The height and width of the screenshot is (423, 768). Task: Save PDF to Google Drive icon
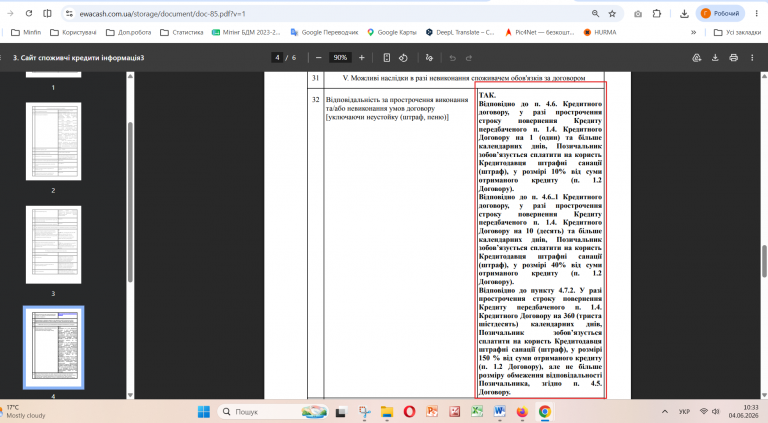[x=696, y=58]
